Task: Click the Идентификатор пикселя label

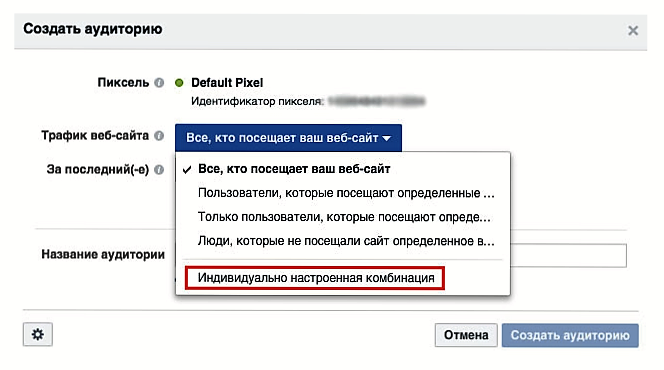Action: coord(257,101)
